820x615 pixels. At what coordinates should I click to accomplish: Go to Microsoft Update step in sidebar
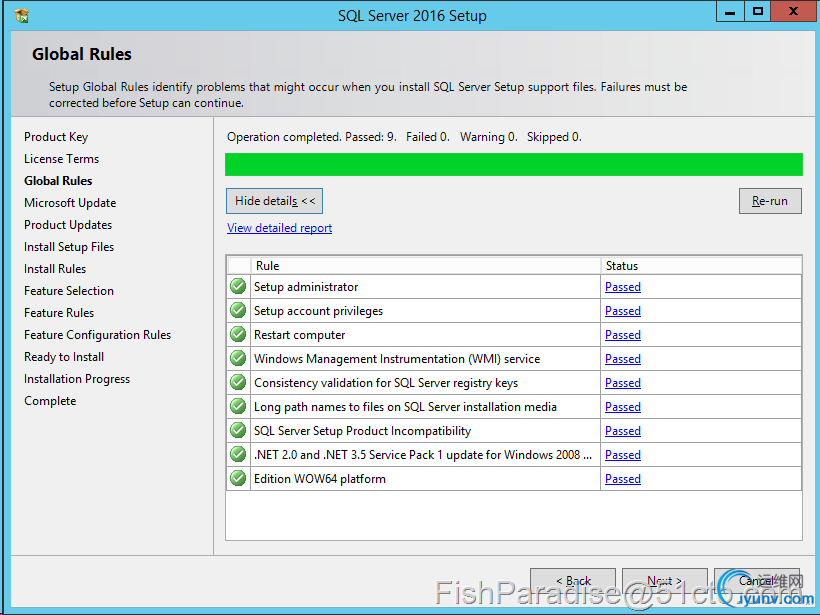pos(70,203)
